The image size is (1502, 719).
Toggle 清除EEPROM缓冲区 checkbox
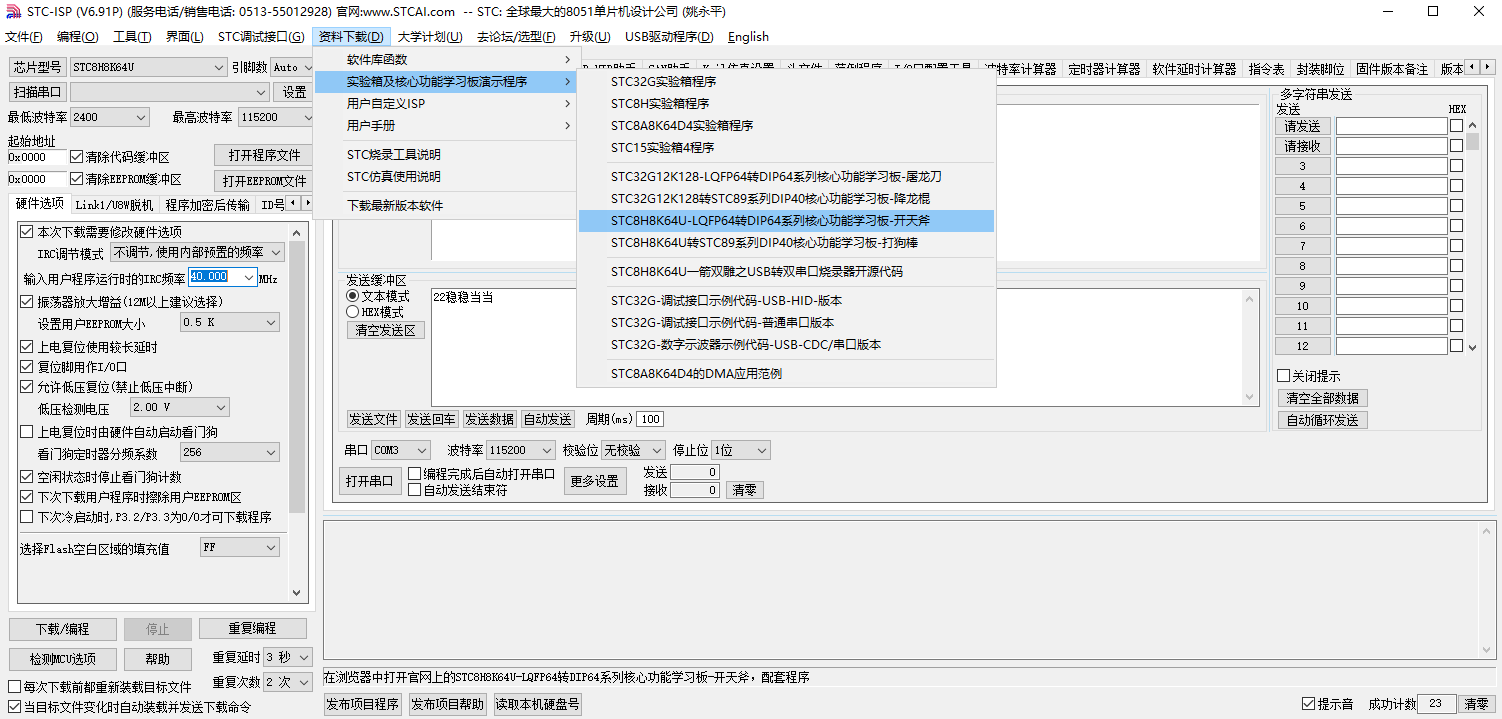tap(76, 180)
